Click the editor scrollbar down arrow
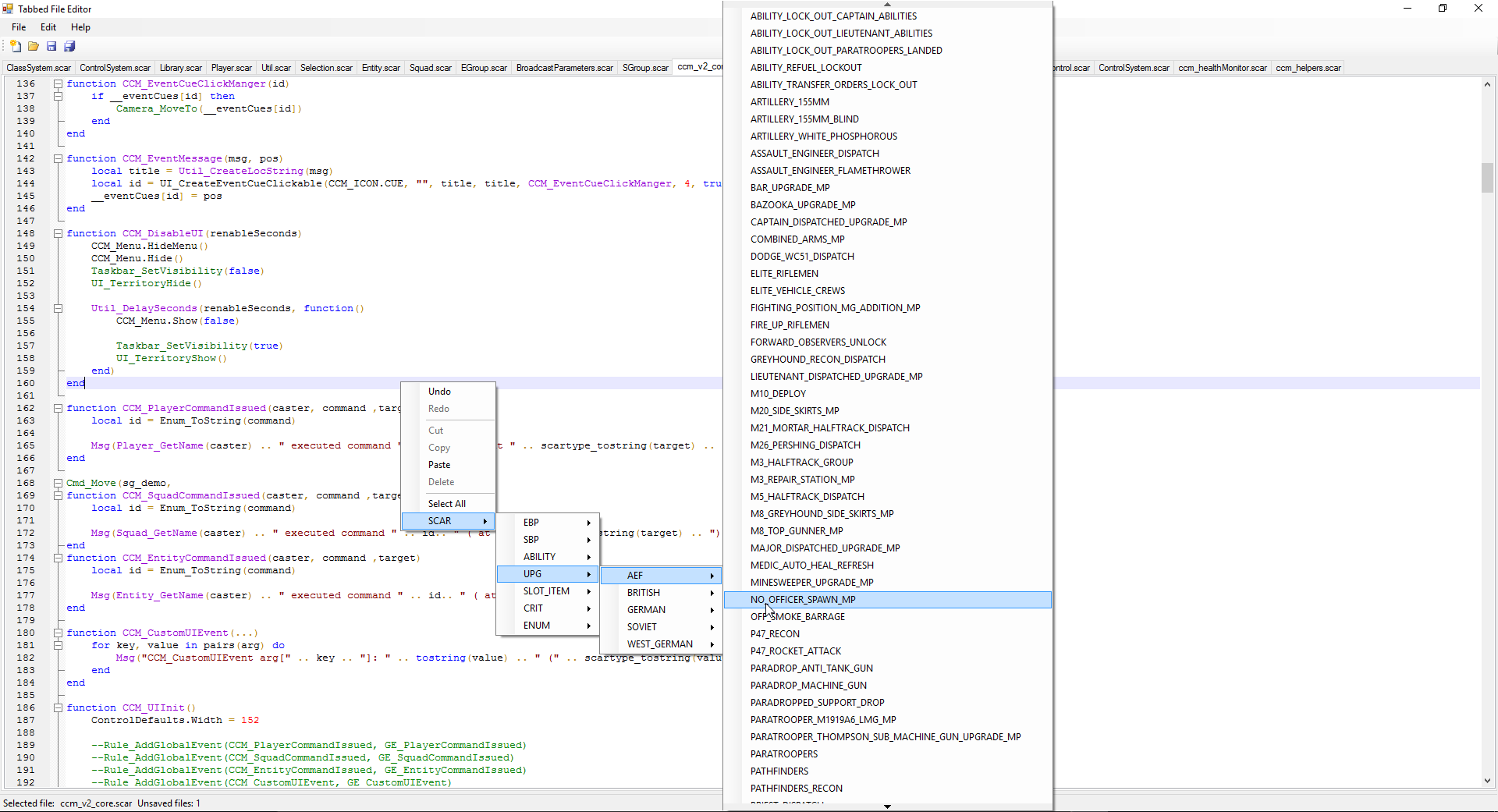This screenshot has width=1498, height=812. [1487, 780]
